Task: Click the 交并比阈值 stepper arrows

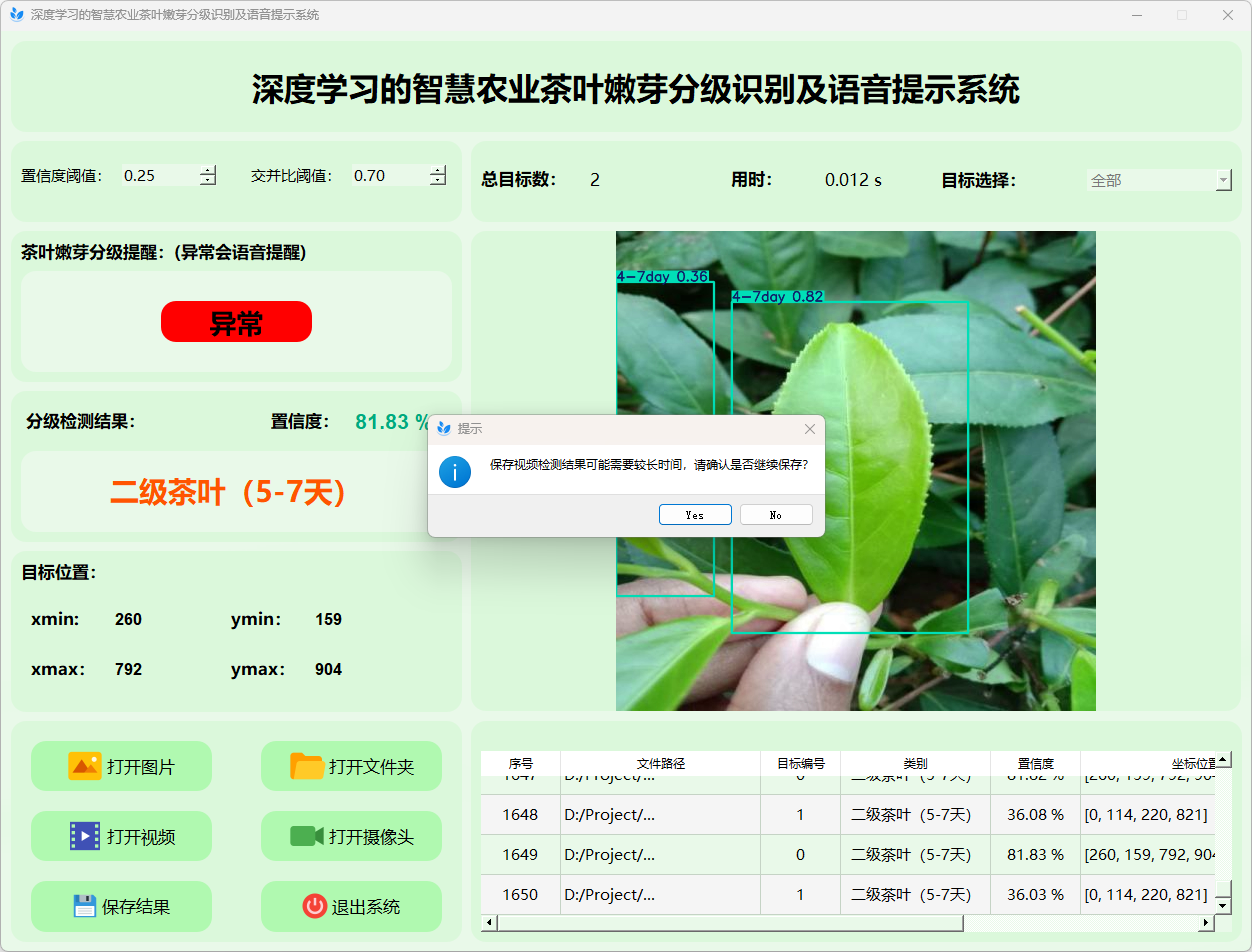Action: [438, 175]
